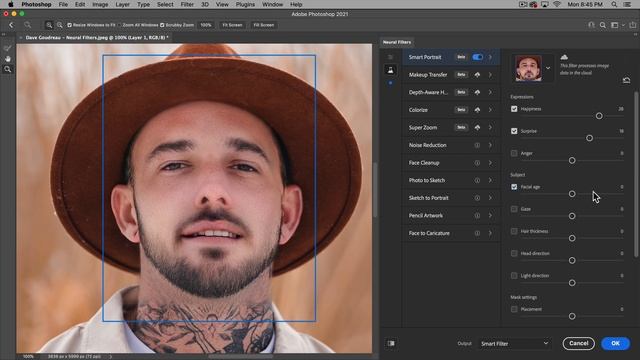Open the face selection dropdown arrow
Image resolution: width=640 pixels, height=360 pixels.
click(548, 68)
